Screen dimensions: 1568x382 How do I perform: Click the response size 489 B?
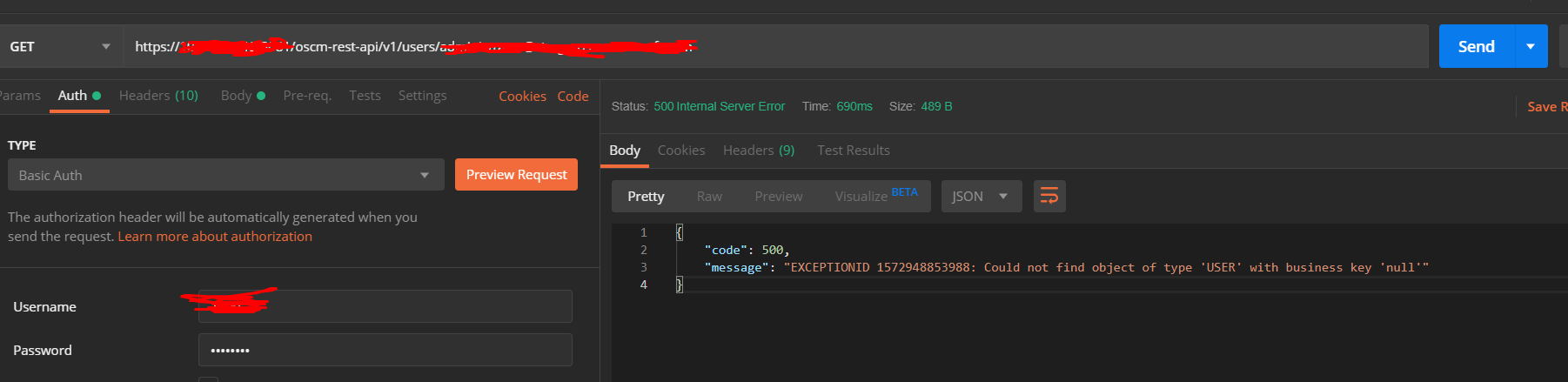pyautogui.click(x=936, y=106)
